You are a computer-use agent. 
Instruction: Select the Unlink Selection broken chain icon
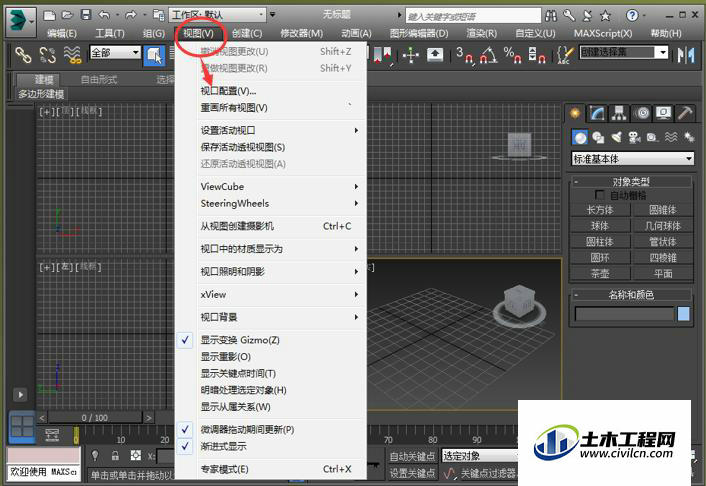coord(47,55)
